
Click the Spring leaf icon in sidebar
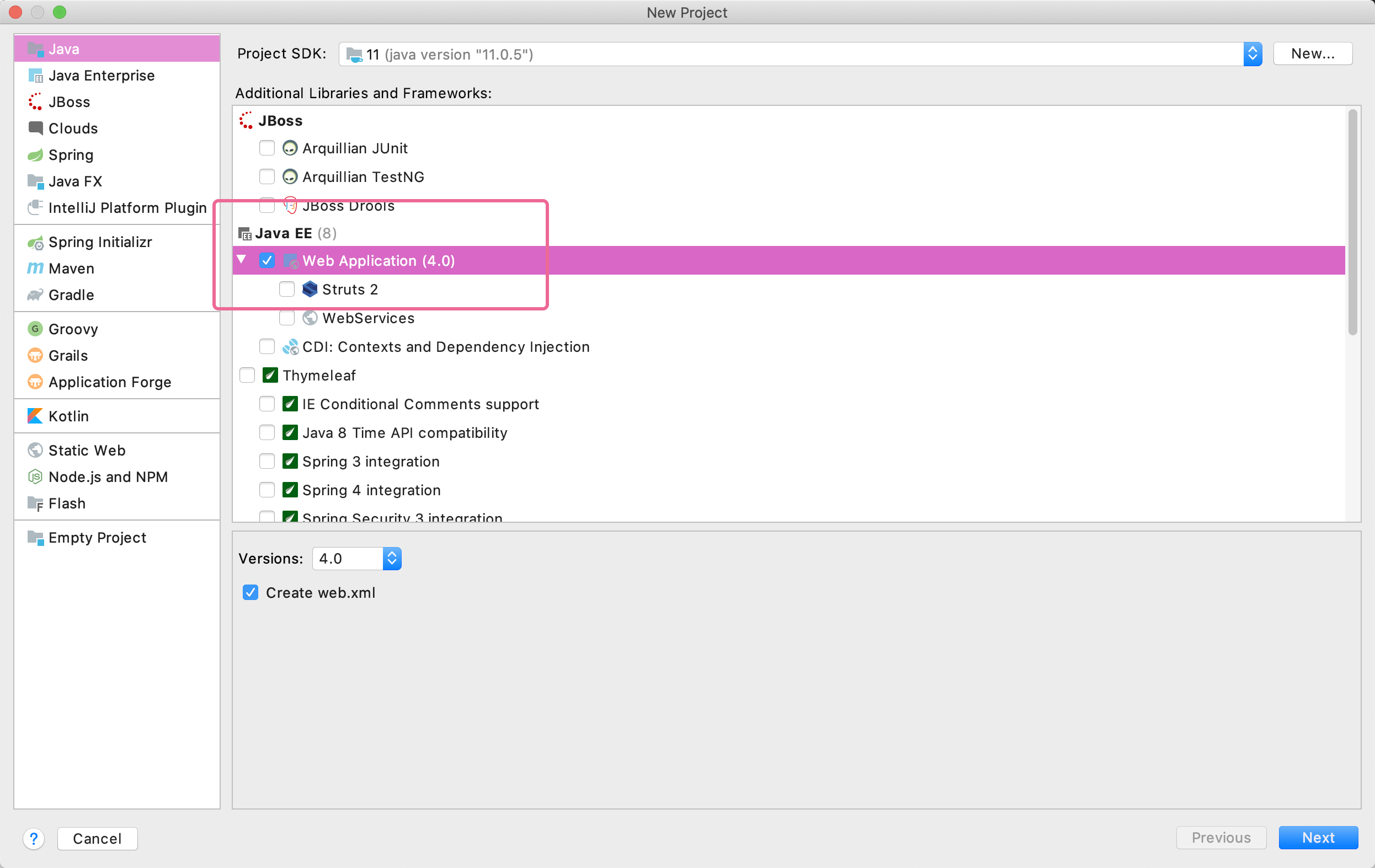click(35, 154)
